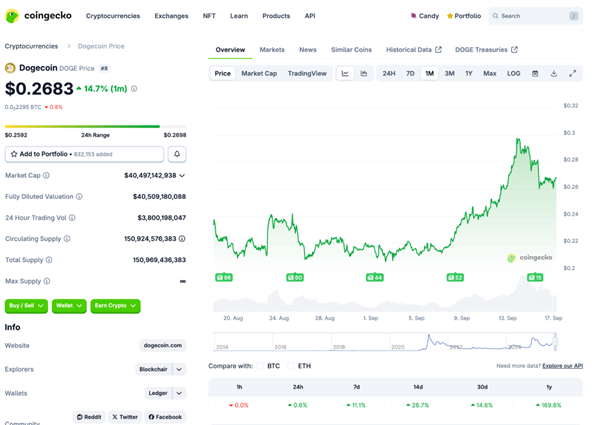
Task: Open the Blockchair explorer link
Action: pos(154,369)
